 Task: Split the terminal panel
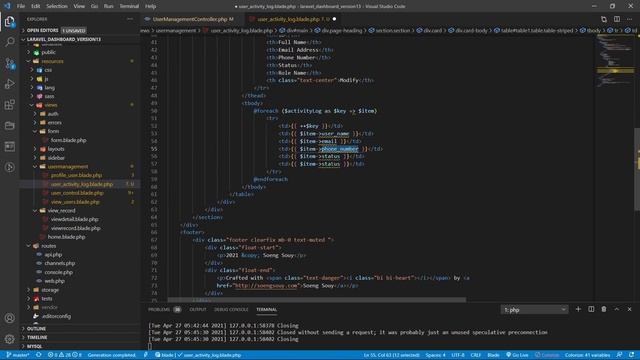(x=591, y=309)
